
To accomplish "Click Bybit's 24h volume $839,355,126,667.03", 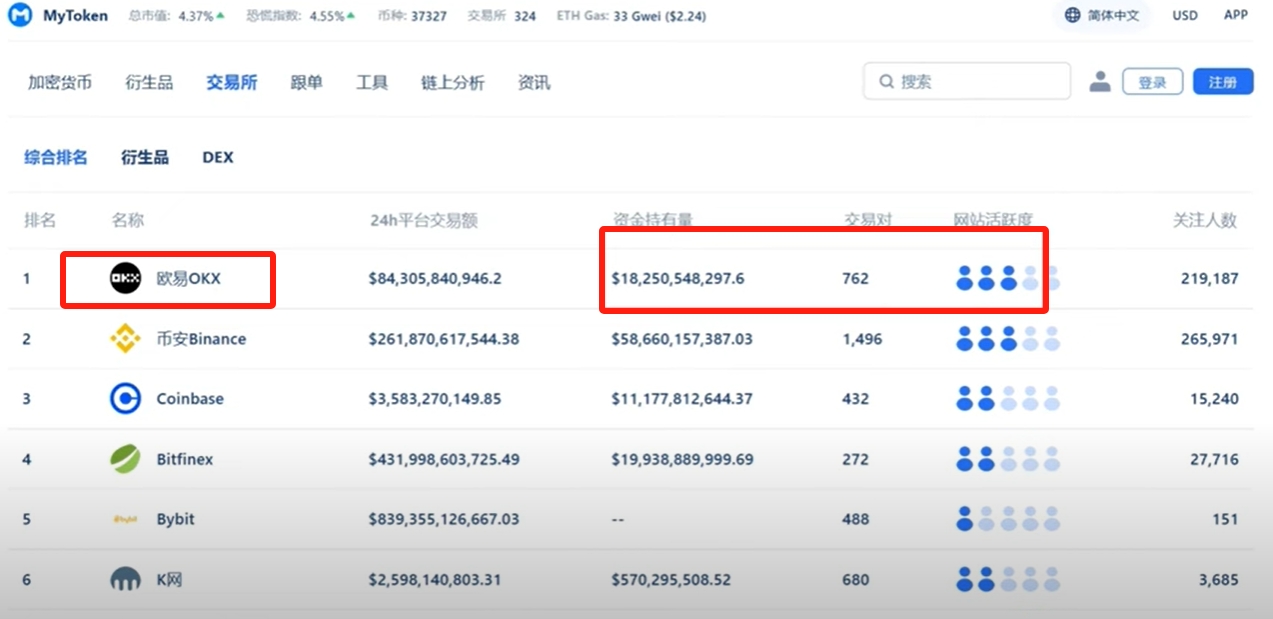I will (444, 519).
